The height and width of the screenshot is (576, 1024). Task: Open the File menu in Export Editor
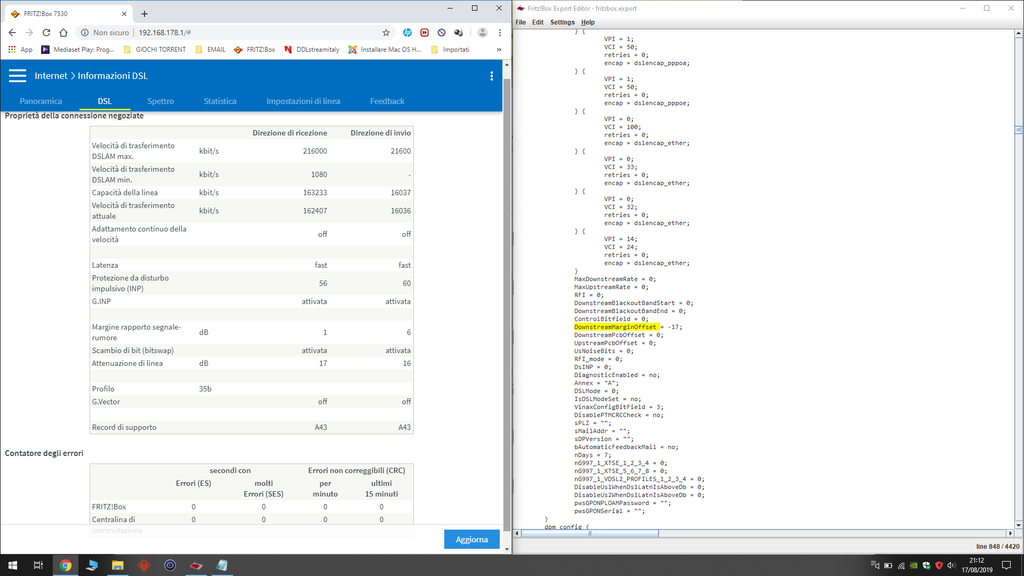[x=521, y=22]
